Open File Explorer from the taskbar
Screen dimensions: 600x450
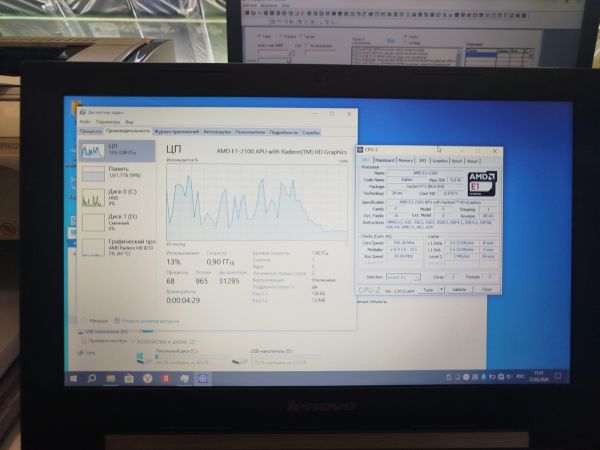[111, 379]
